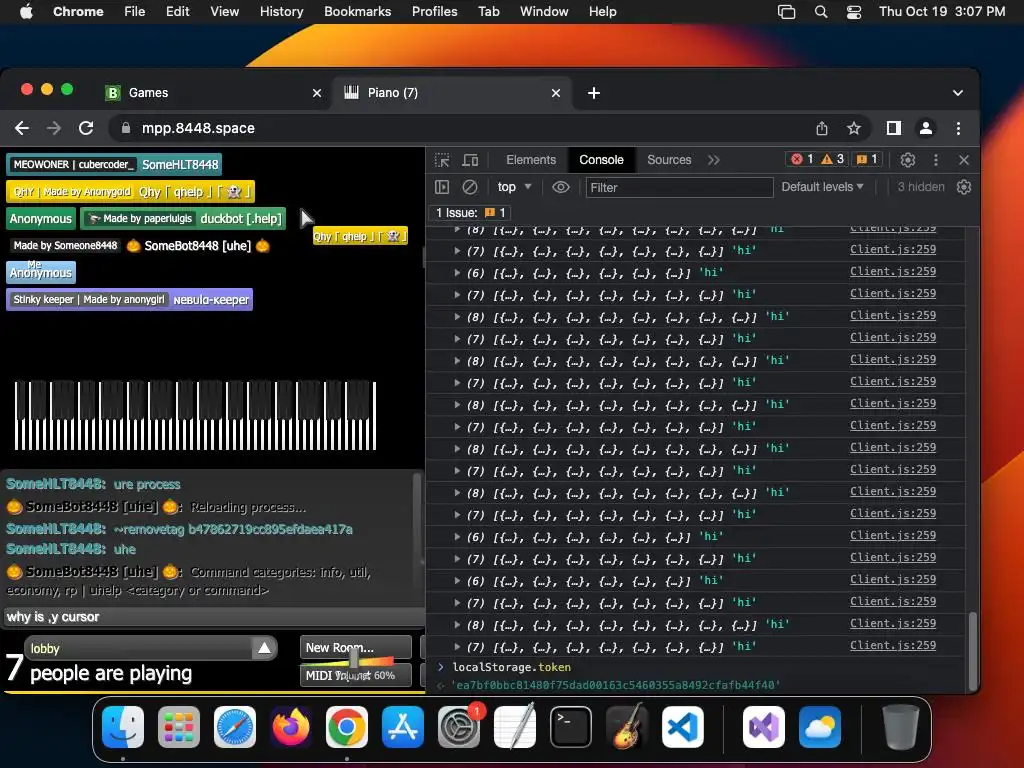1024x768 pixels.
Task: Click the orange issues badge in the DevTools toolbar
Action: 867,159
